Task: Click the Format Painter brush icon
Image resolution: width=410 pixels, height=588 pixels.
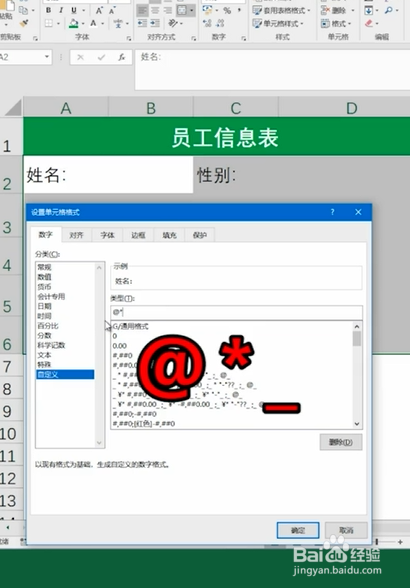Action: [x=24, y=24]
